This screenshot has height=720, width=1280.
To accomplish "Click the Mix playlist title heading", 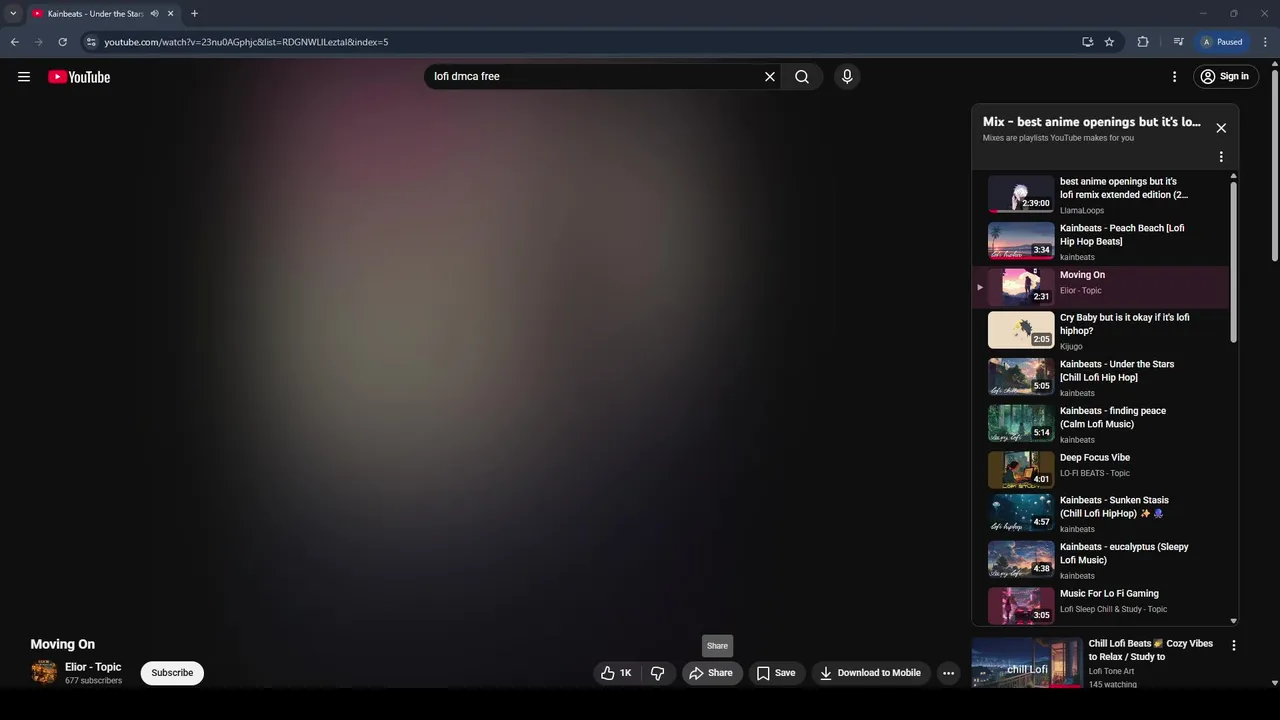I will click(1092, 122).
